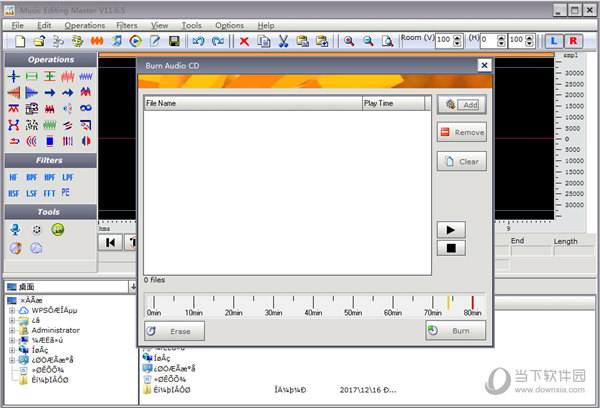Open the Help menu
Viewport: 600px width, 408px height.
pyautogui.click(x=266, y=25)
